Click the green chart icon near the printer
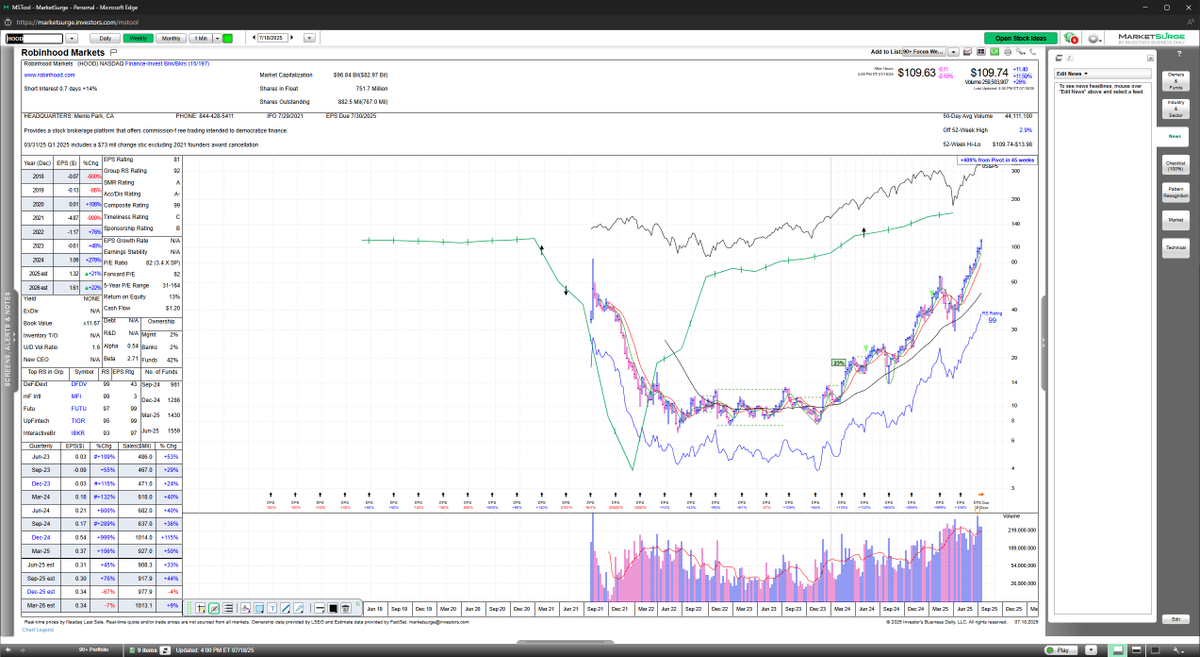Image resolution: width=1200 pixels, height=657 pixels. point(995,52)
